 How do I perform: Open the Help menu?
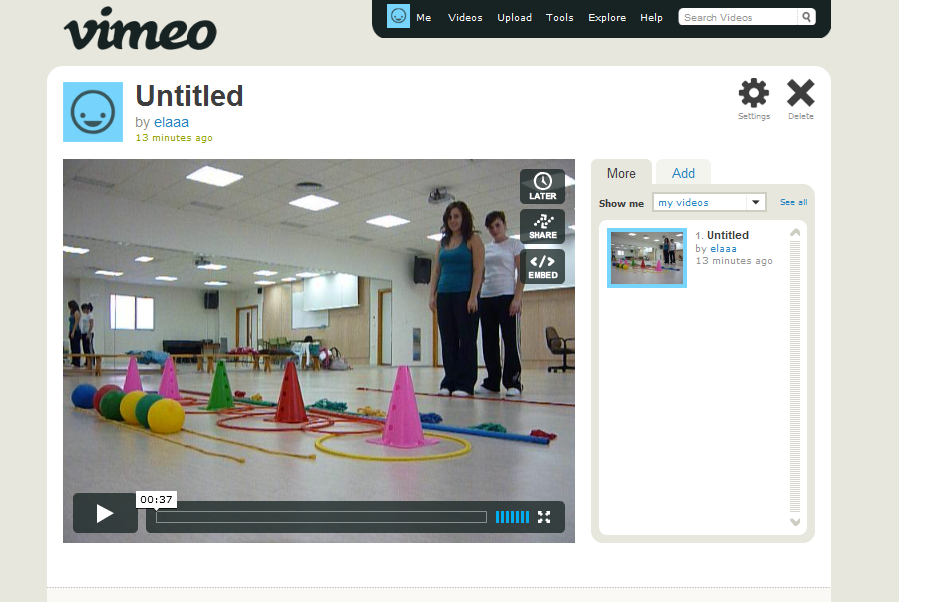coord(651,18)
